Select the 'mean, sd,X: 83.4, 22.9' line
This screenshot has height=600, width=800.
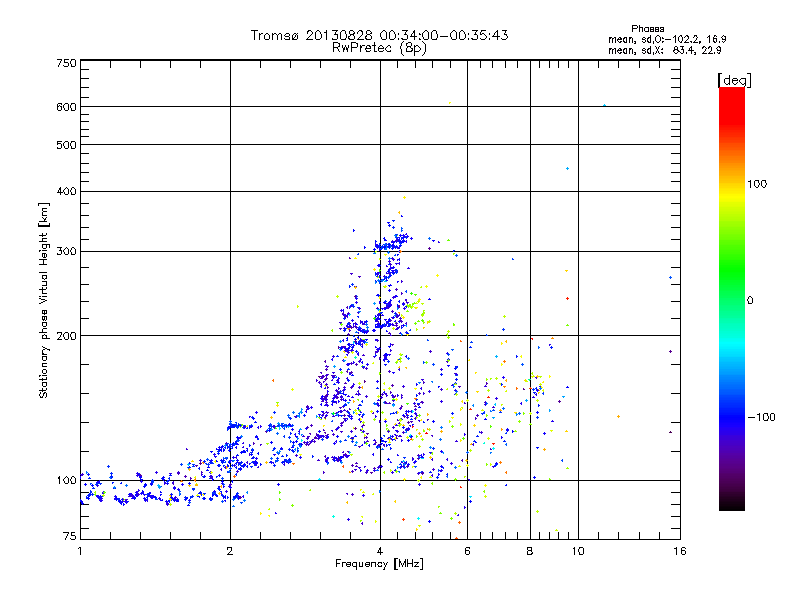664,51
